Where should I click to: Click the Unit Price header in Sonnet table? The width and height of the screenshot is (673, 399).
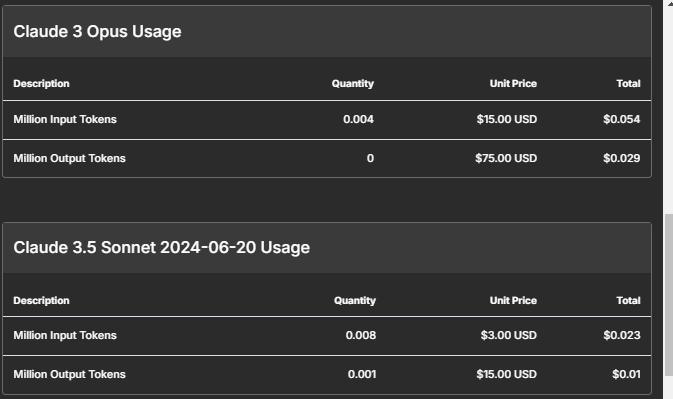(513, 301)
